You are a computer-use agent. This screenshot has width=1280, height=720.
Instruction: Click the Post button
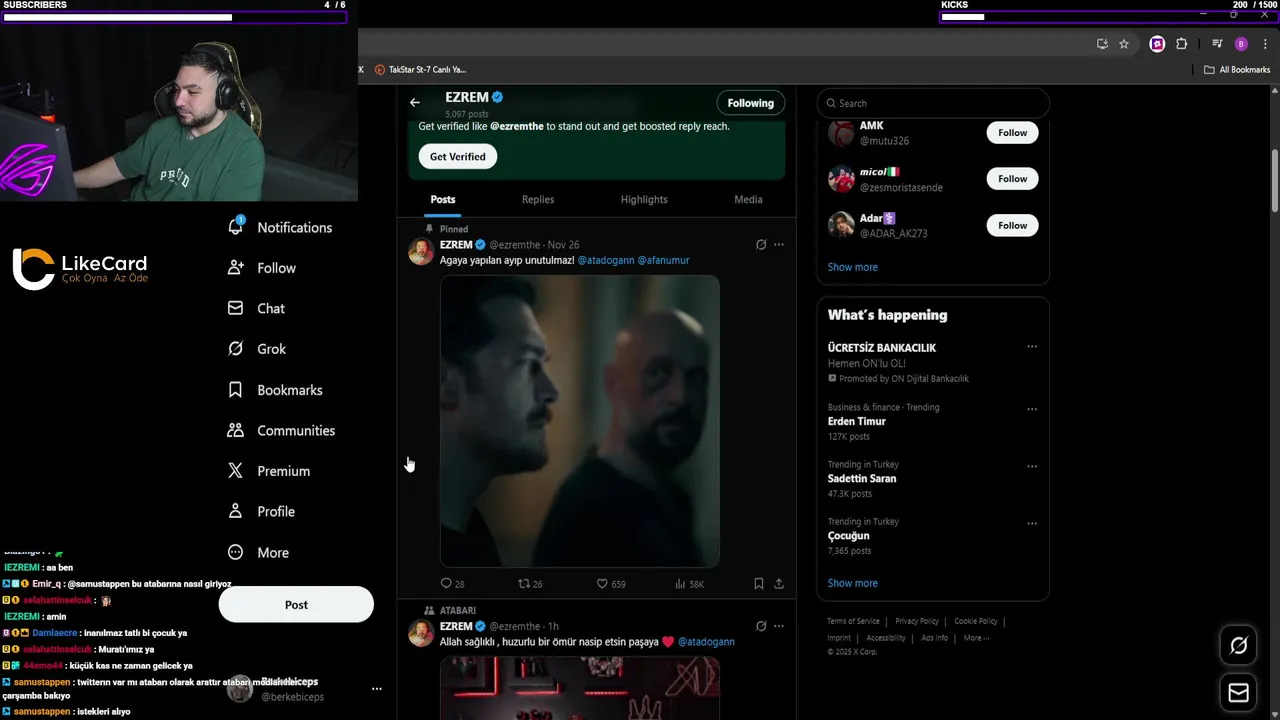pyautogui.click(x=296, y=604)
